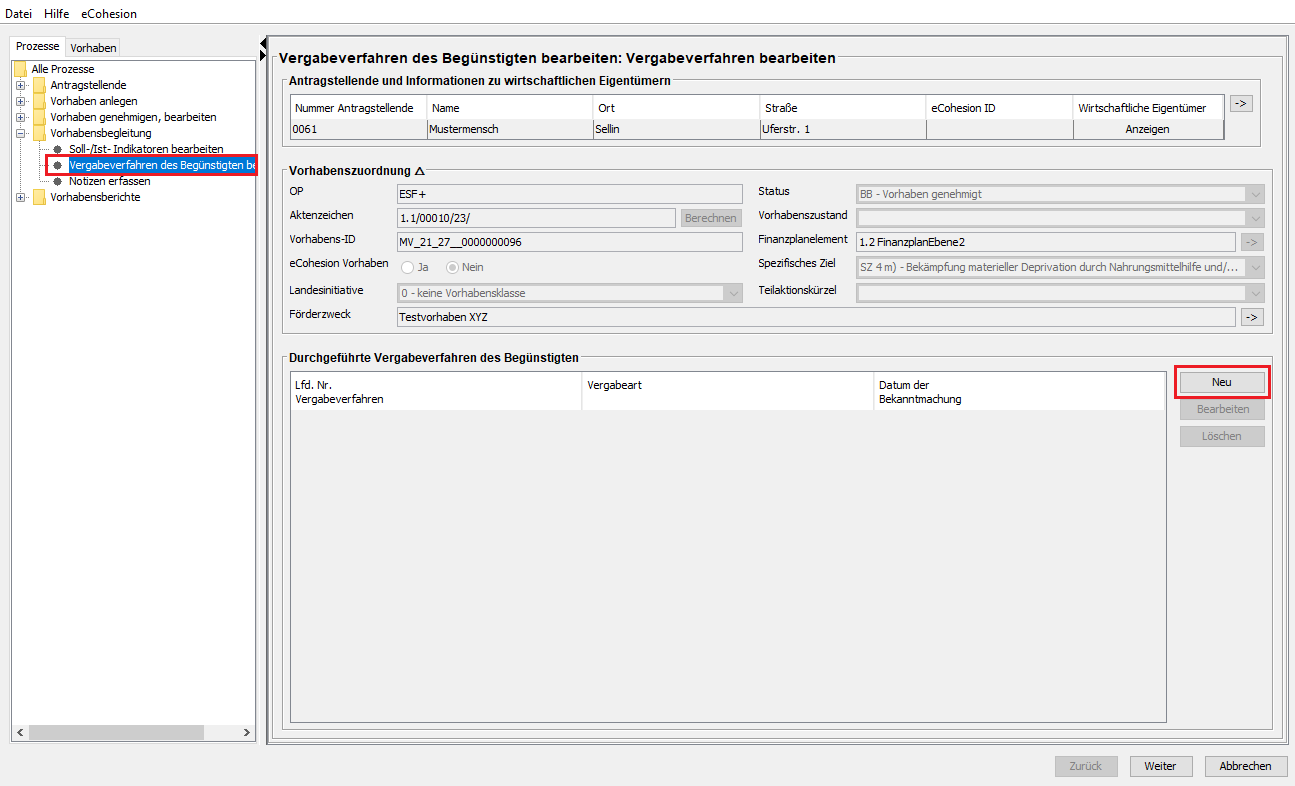Click the Förderzweck text field
Image resolution: width=1295 pixels, height=786 pixels.
(x=816, y=317)
